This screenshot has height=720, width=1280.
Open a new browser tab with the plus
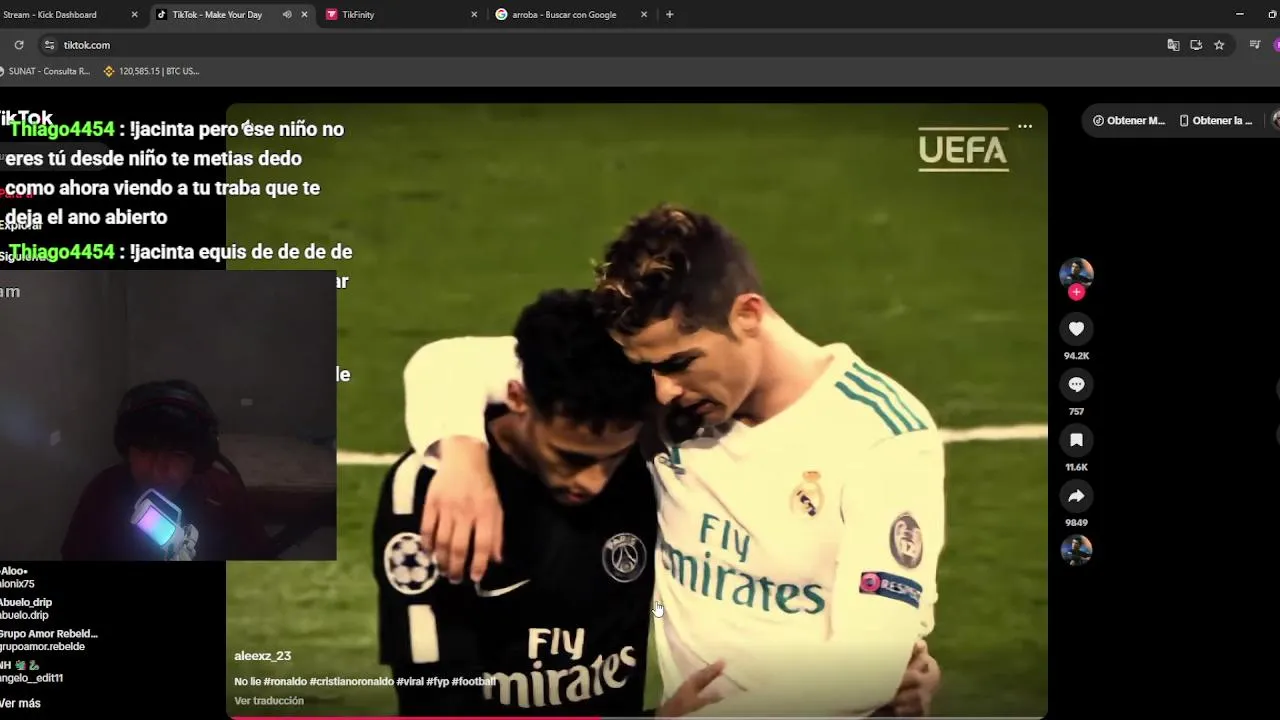tap(669, 14)
